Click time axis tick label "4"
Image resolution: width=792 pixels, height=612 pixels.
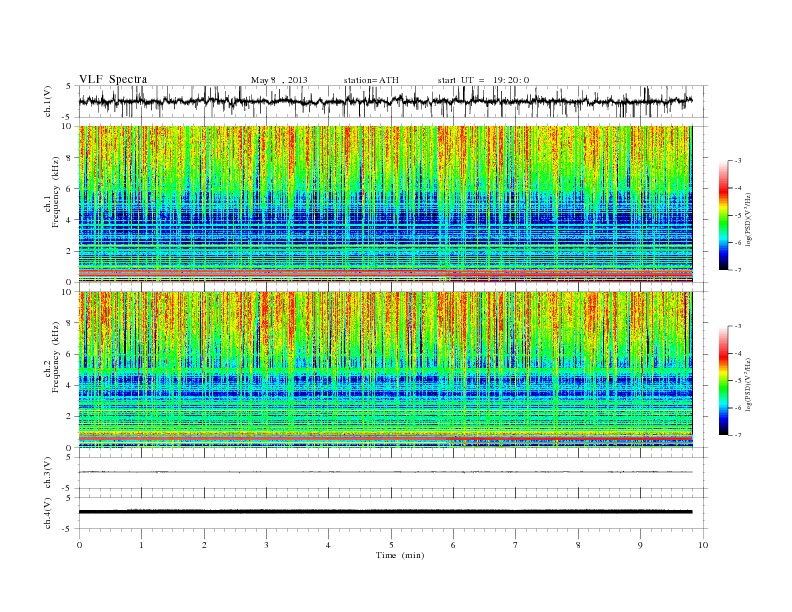[328, 545]
